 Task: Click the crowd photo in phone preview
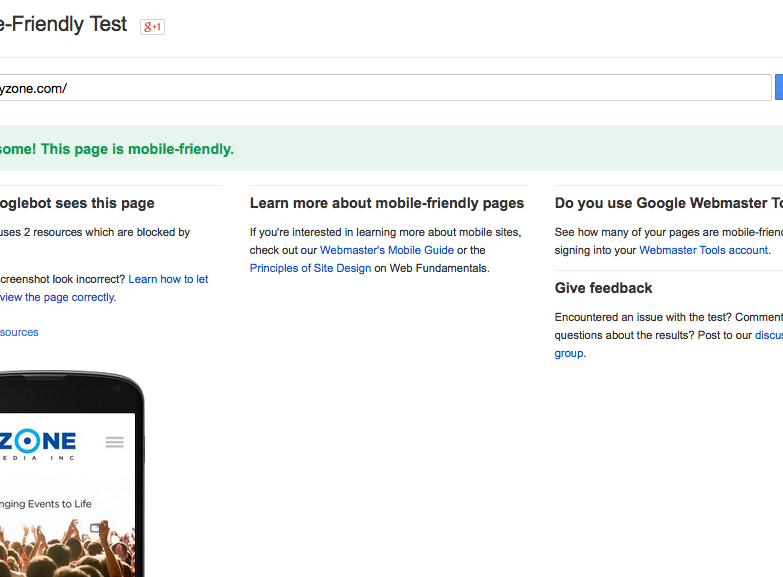pos(67,547)
